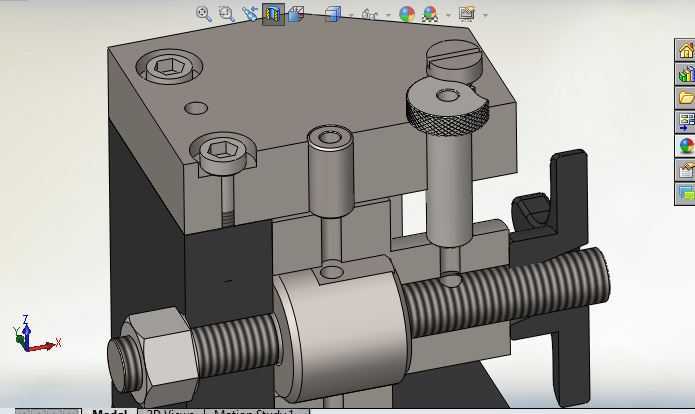
Task: Click the Apply Scene icon
Action: 430,14
